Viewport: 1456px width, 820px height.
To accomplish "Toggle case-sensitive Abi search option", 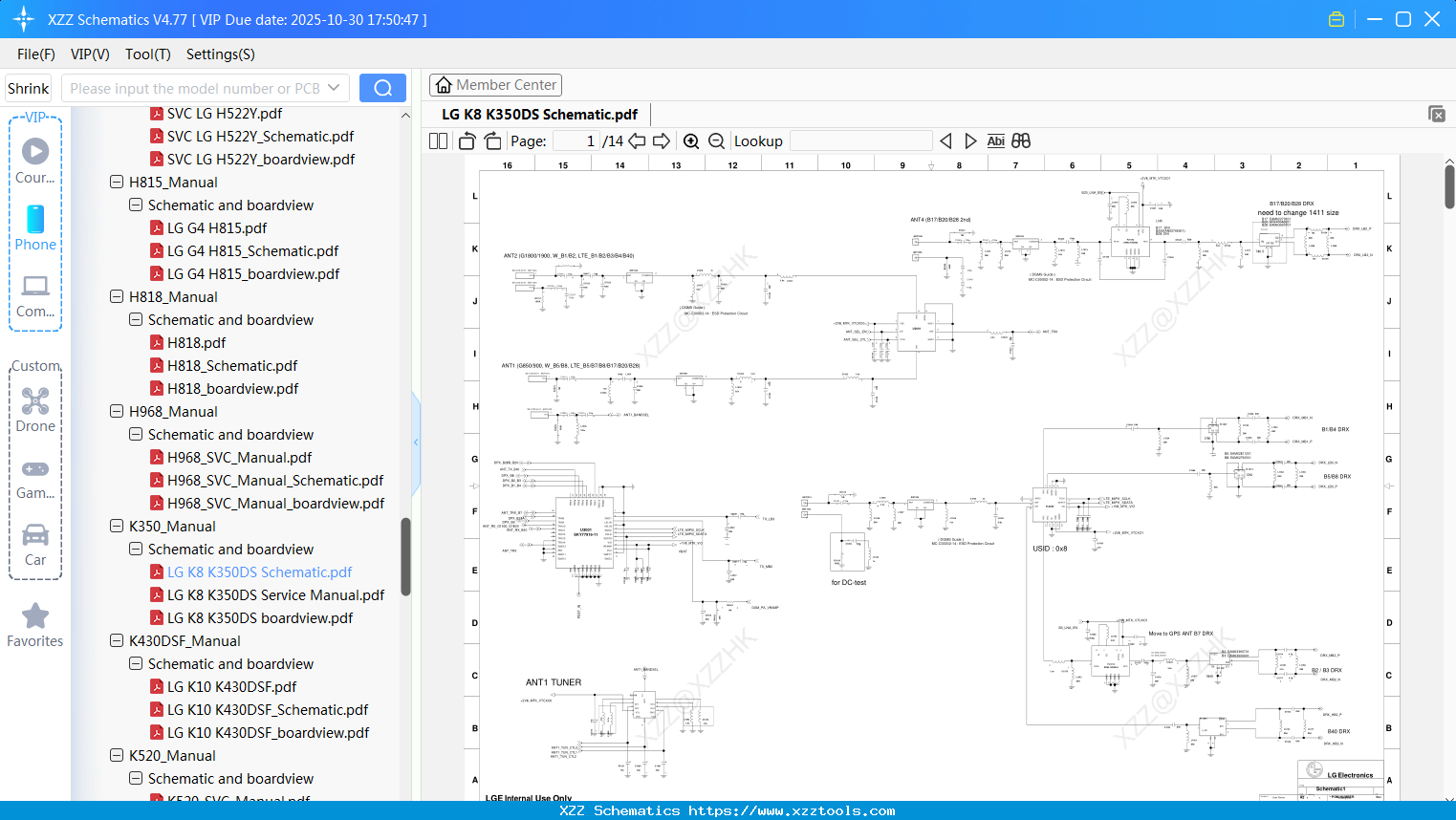I will (996, 140).
